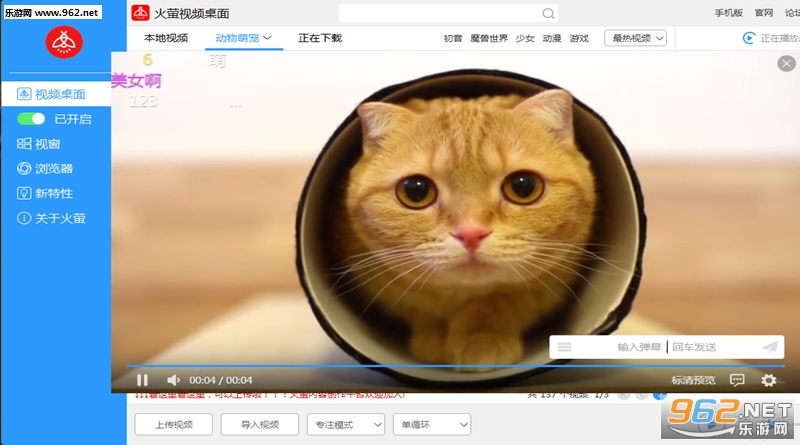The height and width of the screenshot is (445, 800).
Task: Turn off the 已开启 toggle switch
Action: 31,119
